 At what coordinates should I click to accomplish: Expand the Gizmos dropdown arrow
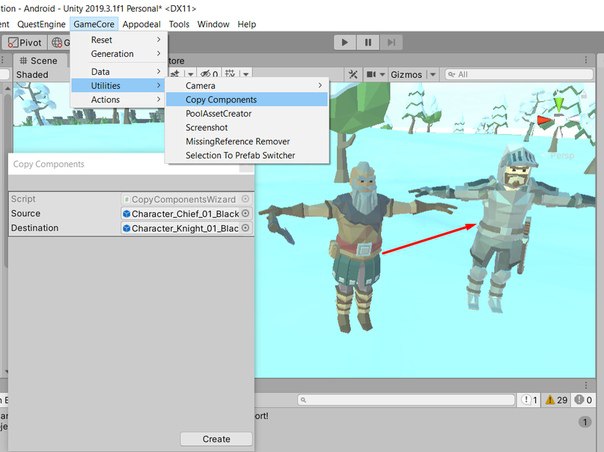[x=433, y=74]
